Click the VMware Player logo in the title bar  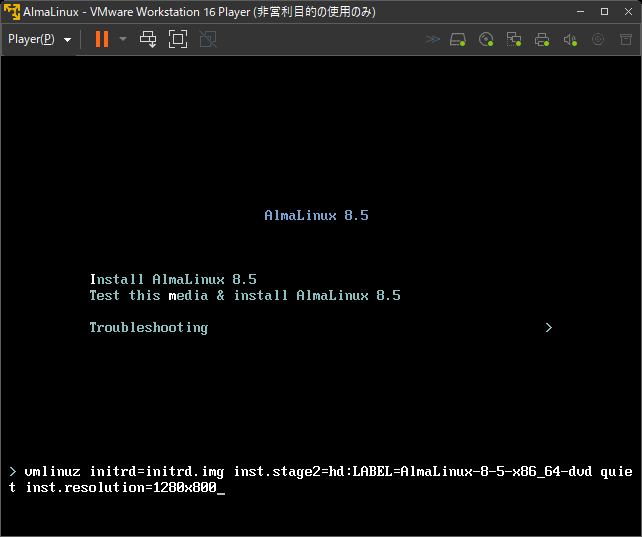coord(11,11)
